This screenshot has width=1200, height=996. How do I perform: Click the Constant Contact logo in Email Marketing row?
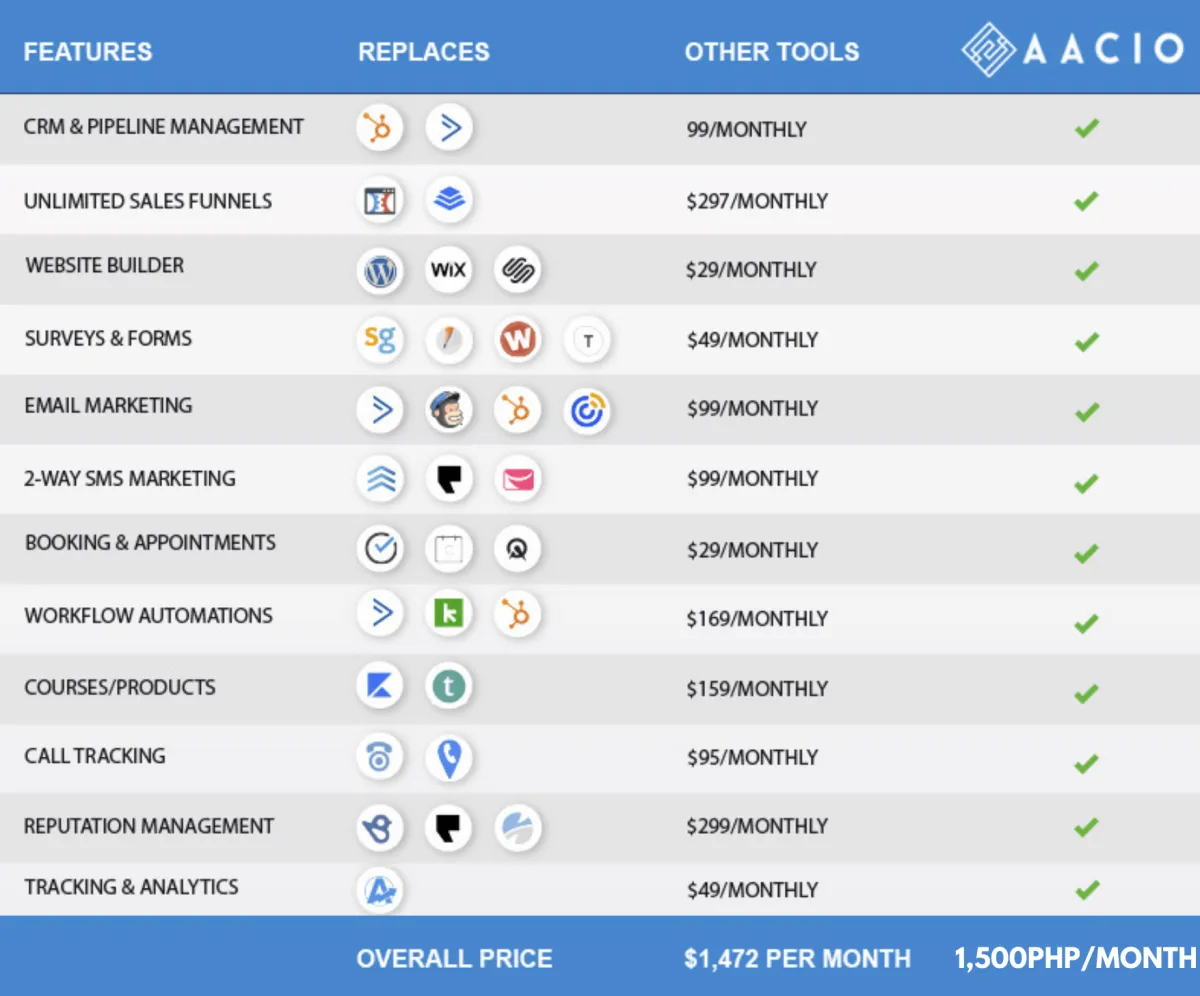(x=587, y=410)
